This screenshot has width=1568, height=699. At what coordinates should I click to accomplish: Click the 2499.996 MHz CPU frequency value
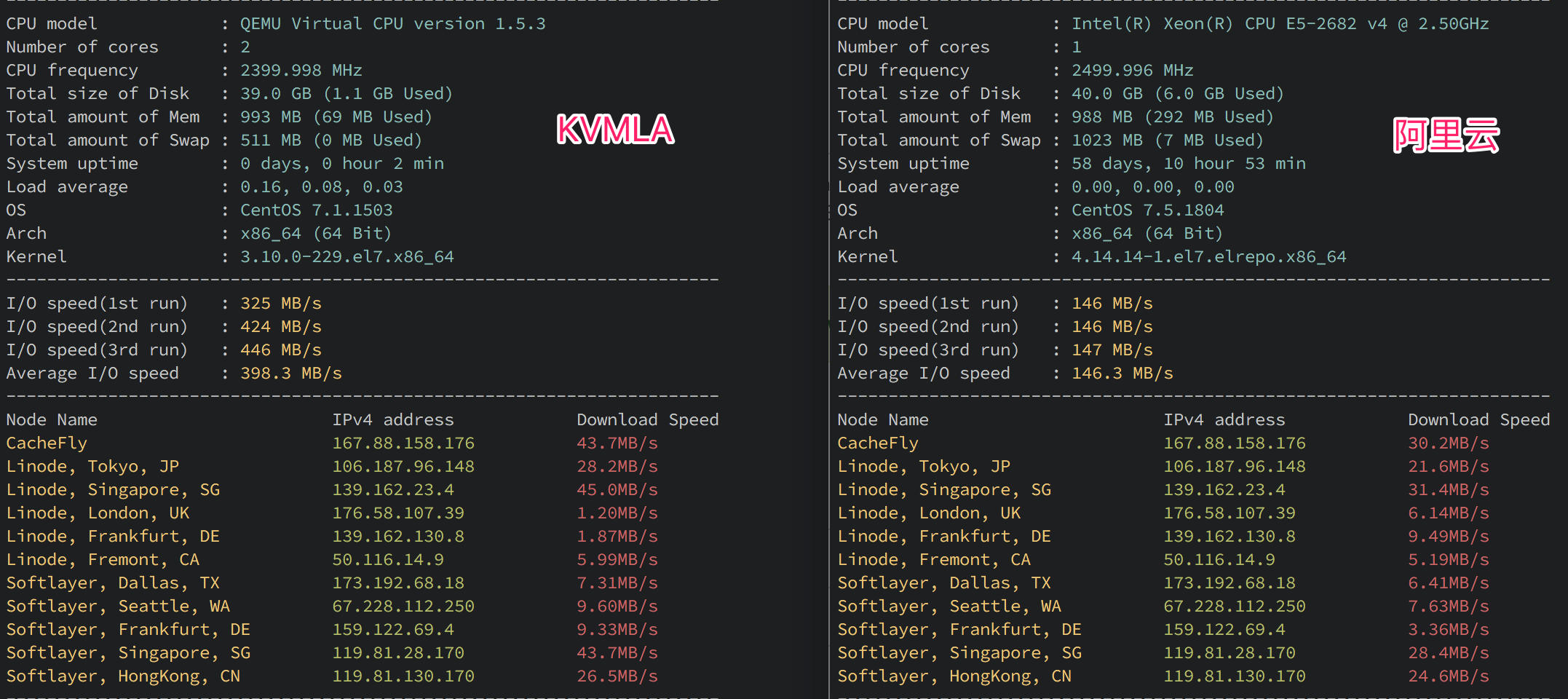coord(1132,70)
